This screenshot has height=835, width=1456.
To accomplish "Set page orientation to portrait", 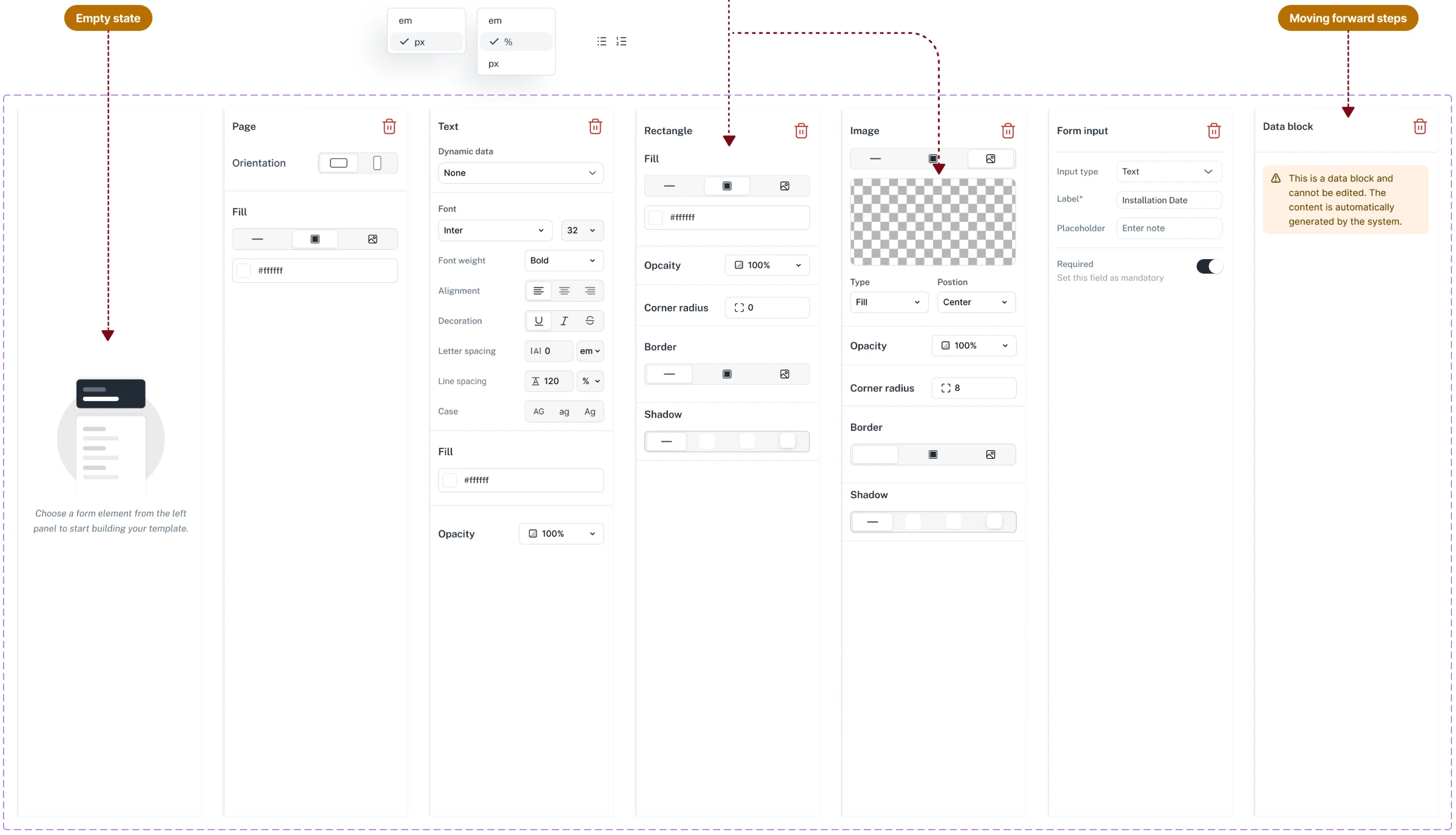I will [377, 163].
